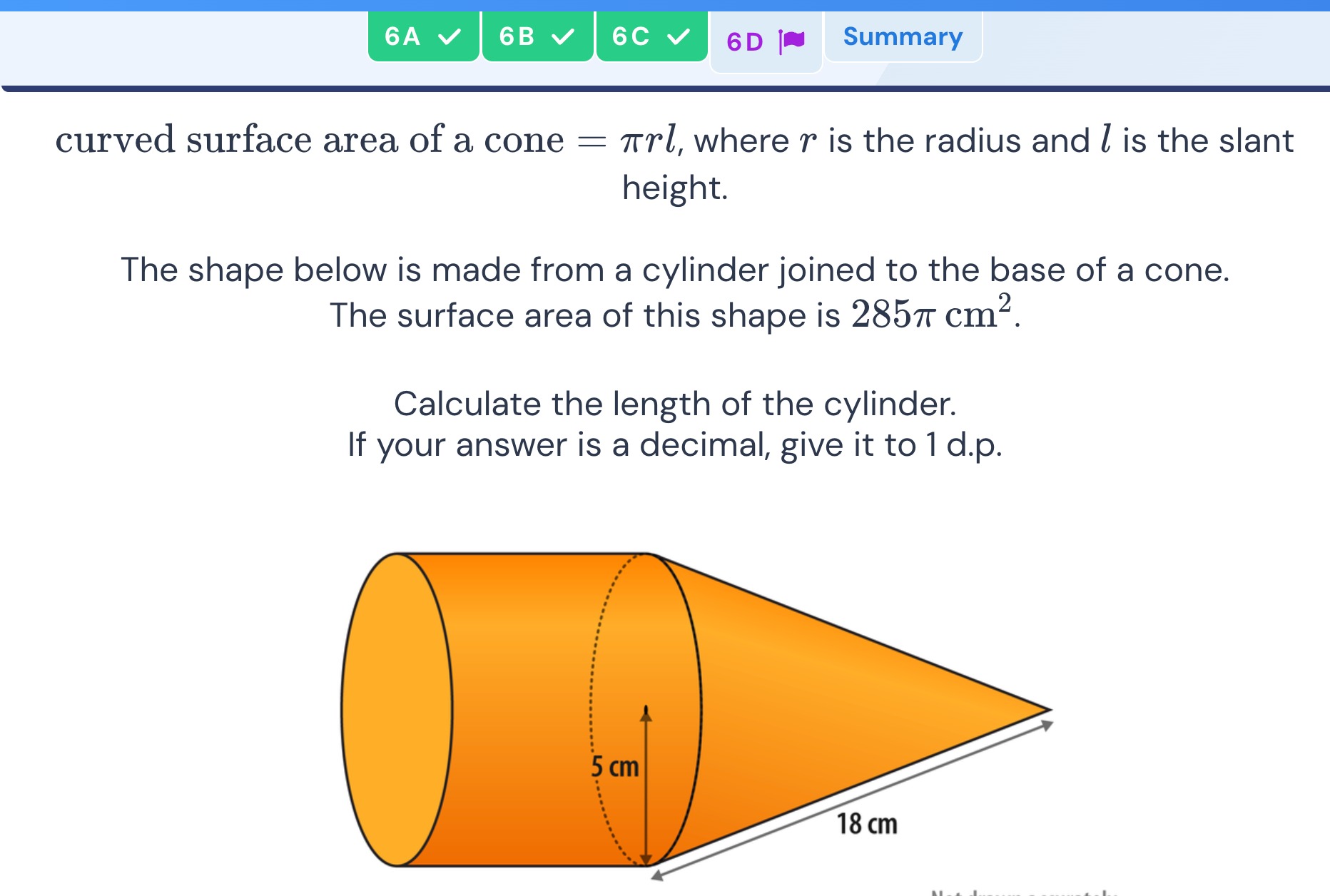Click the '5 cm' radius label
Image resolution: width=1330 pixels, height=896 pixels.
tap(615, 767)
